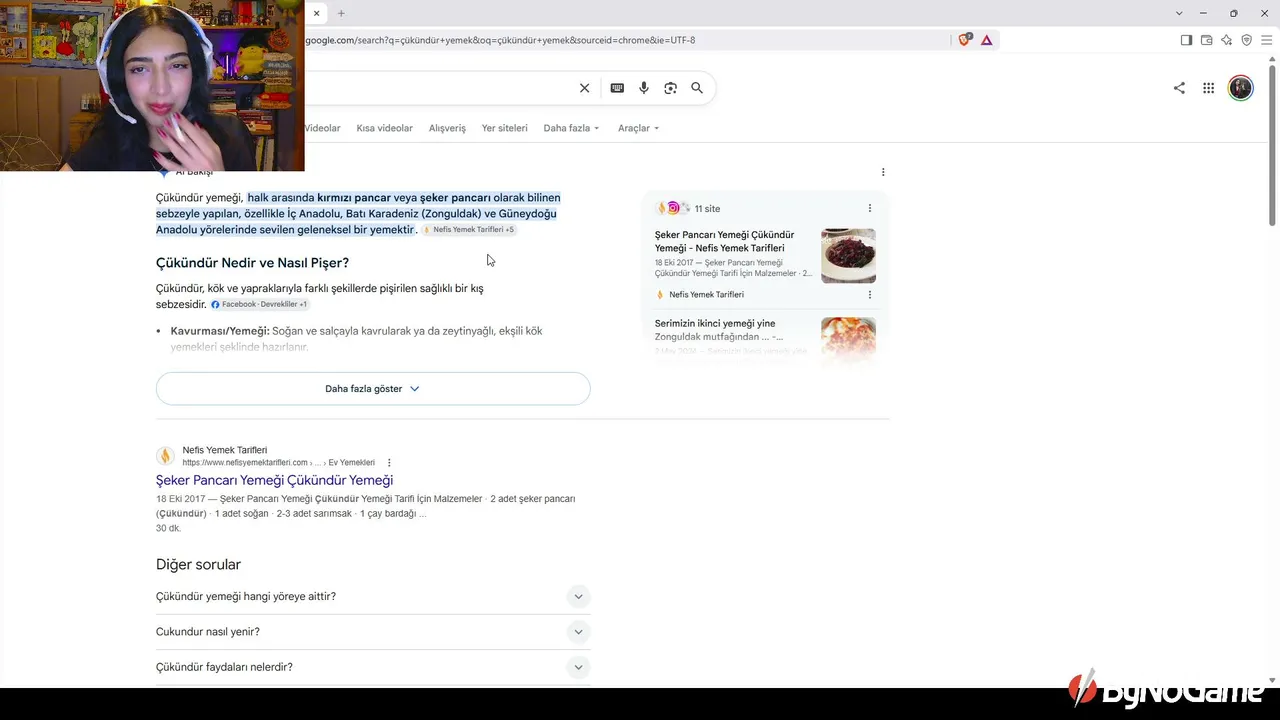Image resolution: width=1280 pixels, height=720 pixels.
Task: Open the Google account profile picture
Action: coord(1241,88)
